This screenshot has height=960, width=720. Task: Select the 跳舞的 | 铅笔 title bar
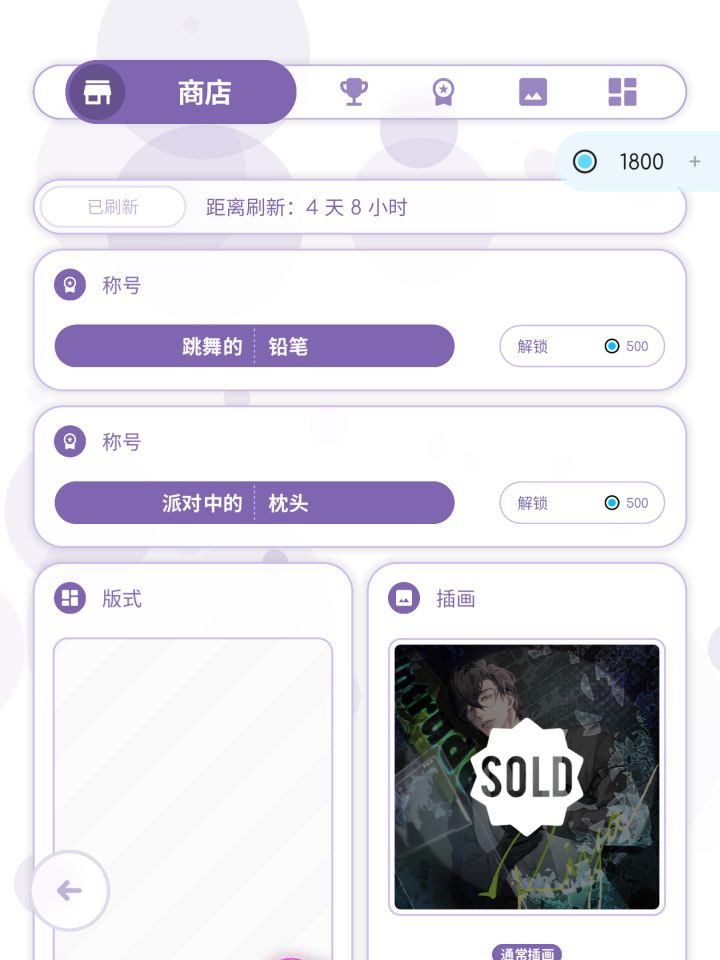point(254,347)
